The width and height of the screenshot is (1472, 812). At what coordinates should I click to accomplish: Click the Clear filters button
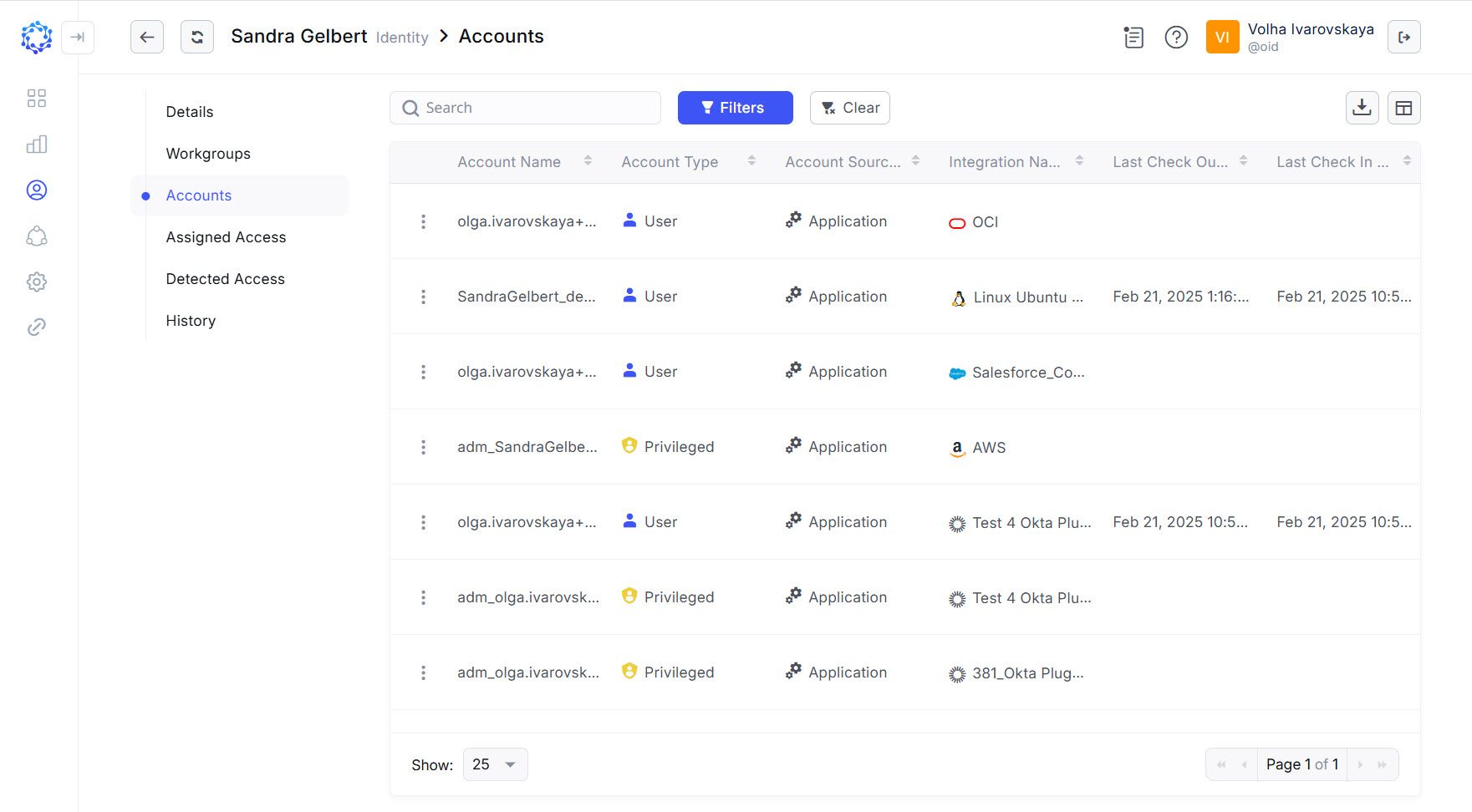[849, 108]
